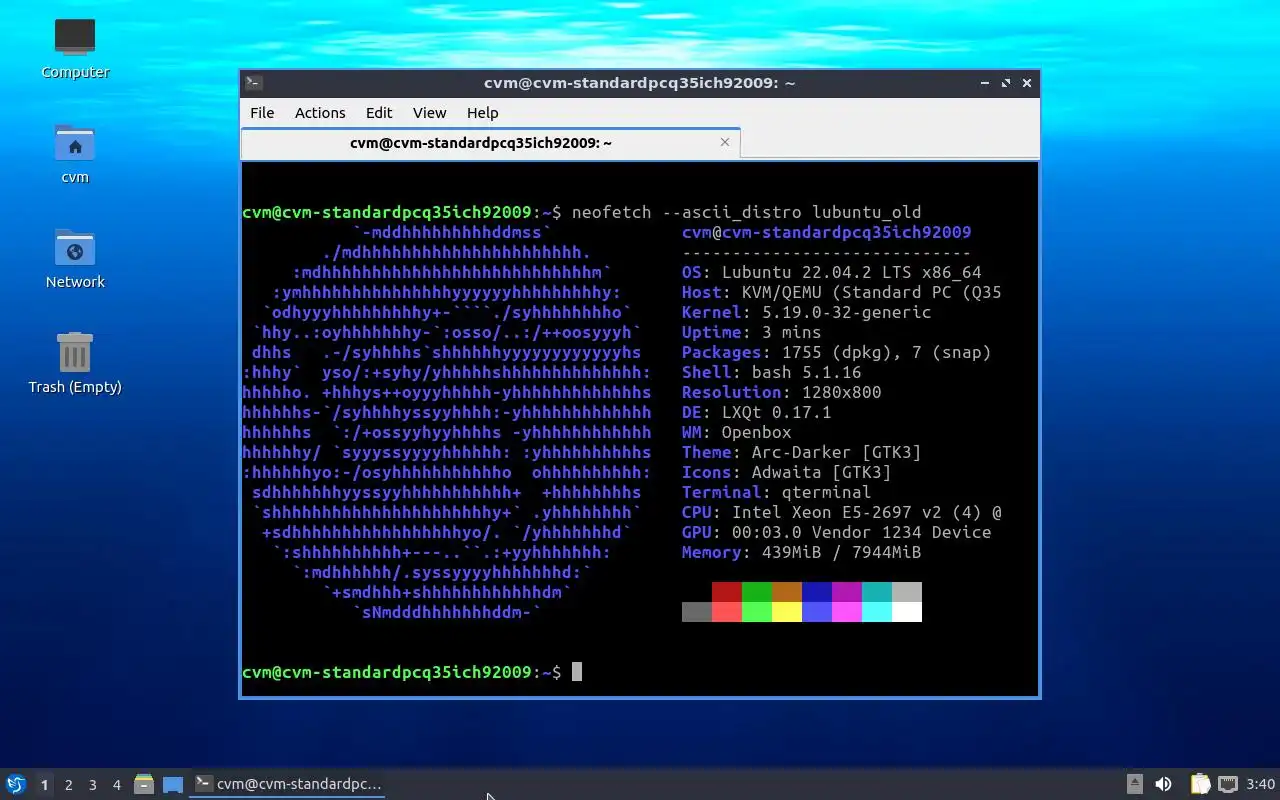Click the 'Memory: 439MiB / 7944MiB' line
Viewport: 1280px width, 800px height.
(802, 552)
